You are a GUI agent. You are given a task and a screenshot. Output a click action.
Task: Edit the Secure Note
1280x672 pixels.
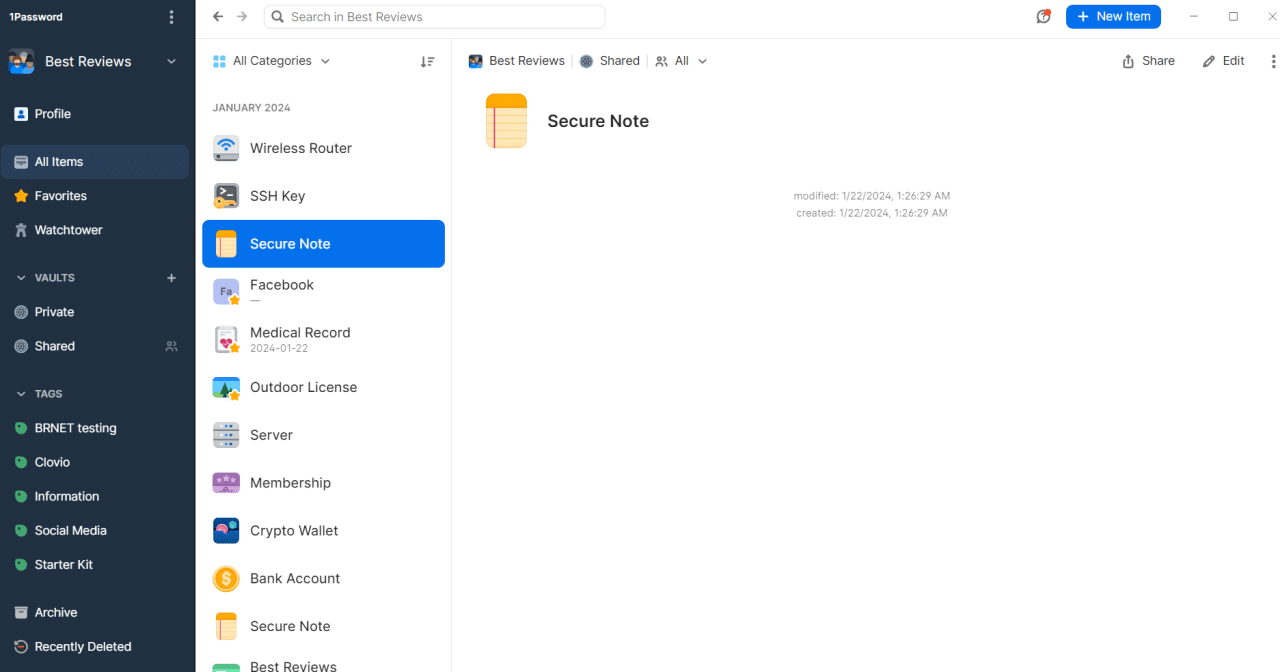pyautogui.click(x=1222, y=60)
